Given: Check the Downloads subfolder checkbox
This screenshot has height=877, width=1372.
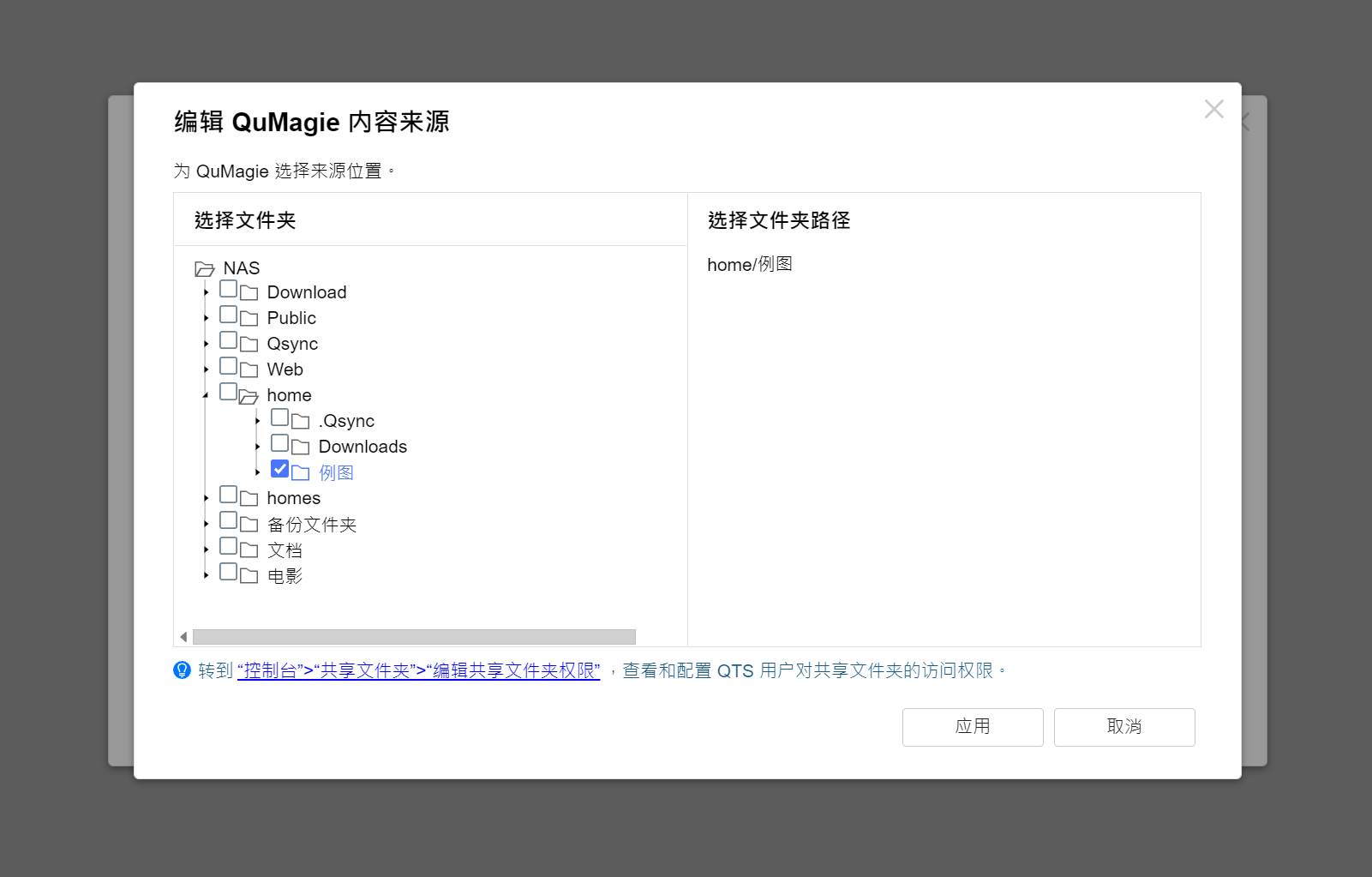Looking at the screenshot, I should tap(279, 443).
